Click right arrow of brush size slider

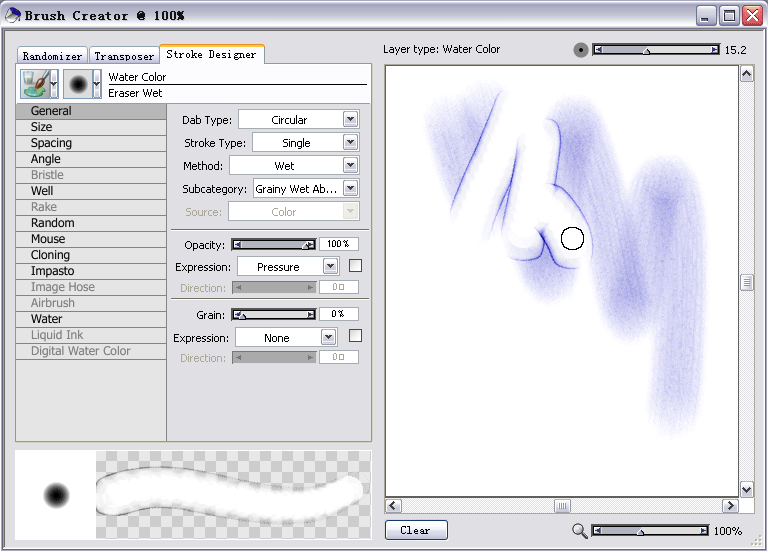715,49
